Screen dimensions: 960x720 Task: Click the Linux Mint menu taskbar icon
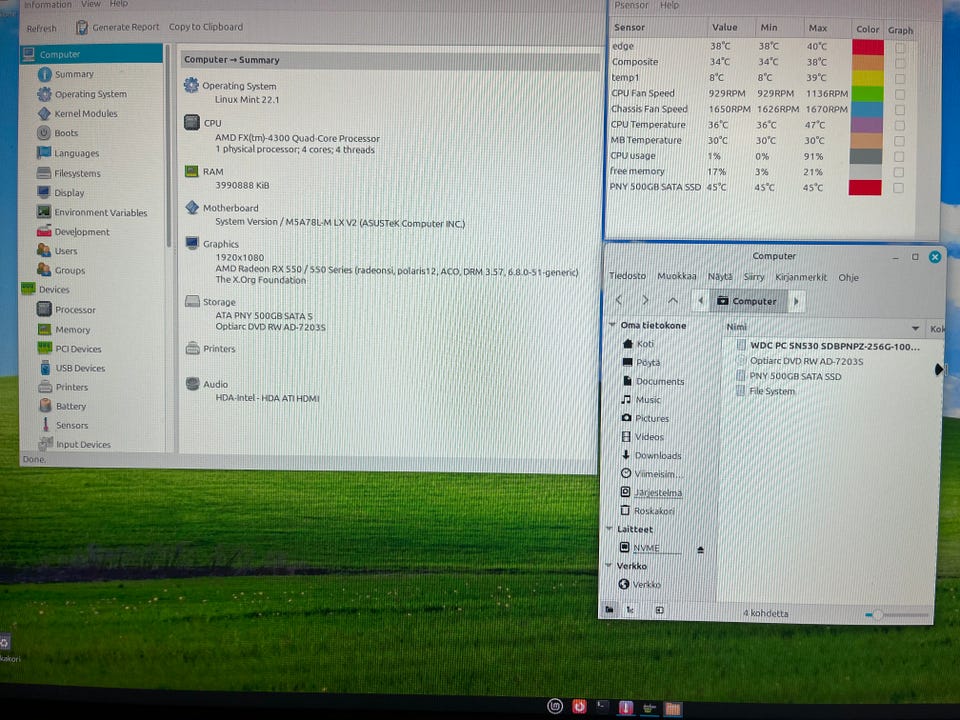(555, 707)
